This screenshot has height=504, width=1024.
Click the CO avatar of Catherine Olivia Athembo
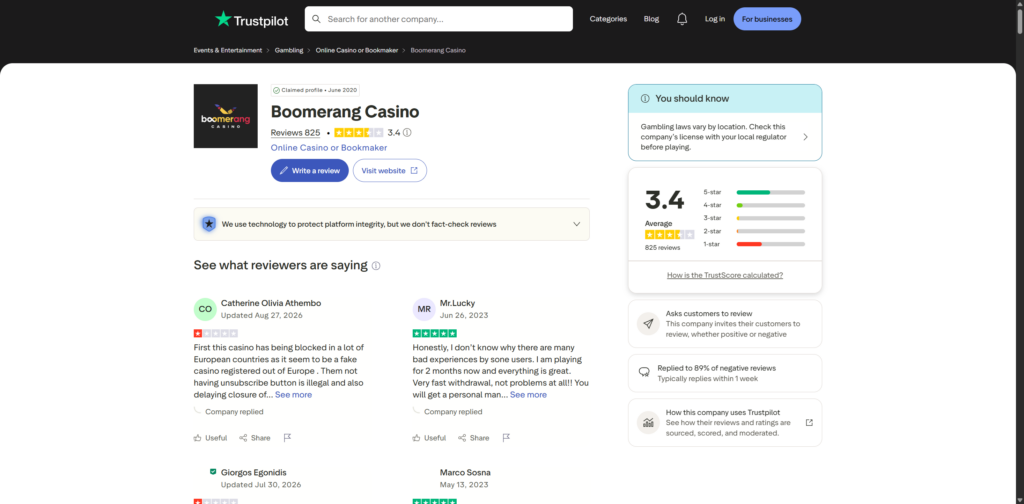pyautogui.click(x=205, y=309)
